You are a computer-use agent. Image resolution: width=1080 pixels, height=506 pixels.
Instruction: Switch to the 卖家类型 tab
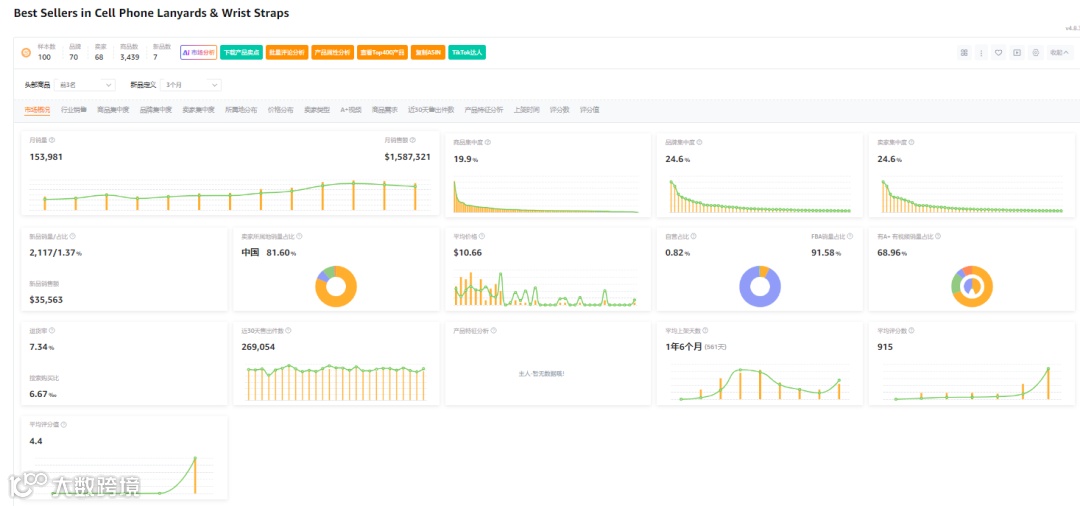click(317, 109)
